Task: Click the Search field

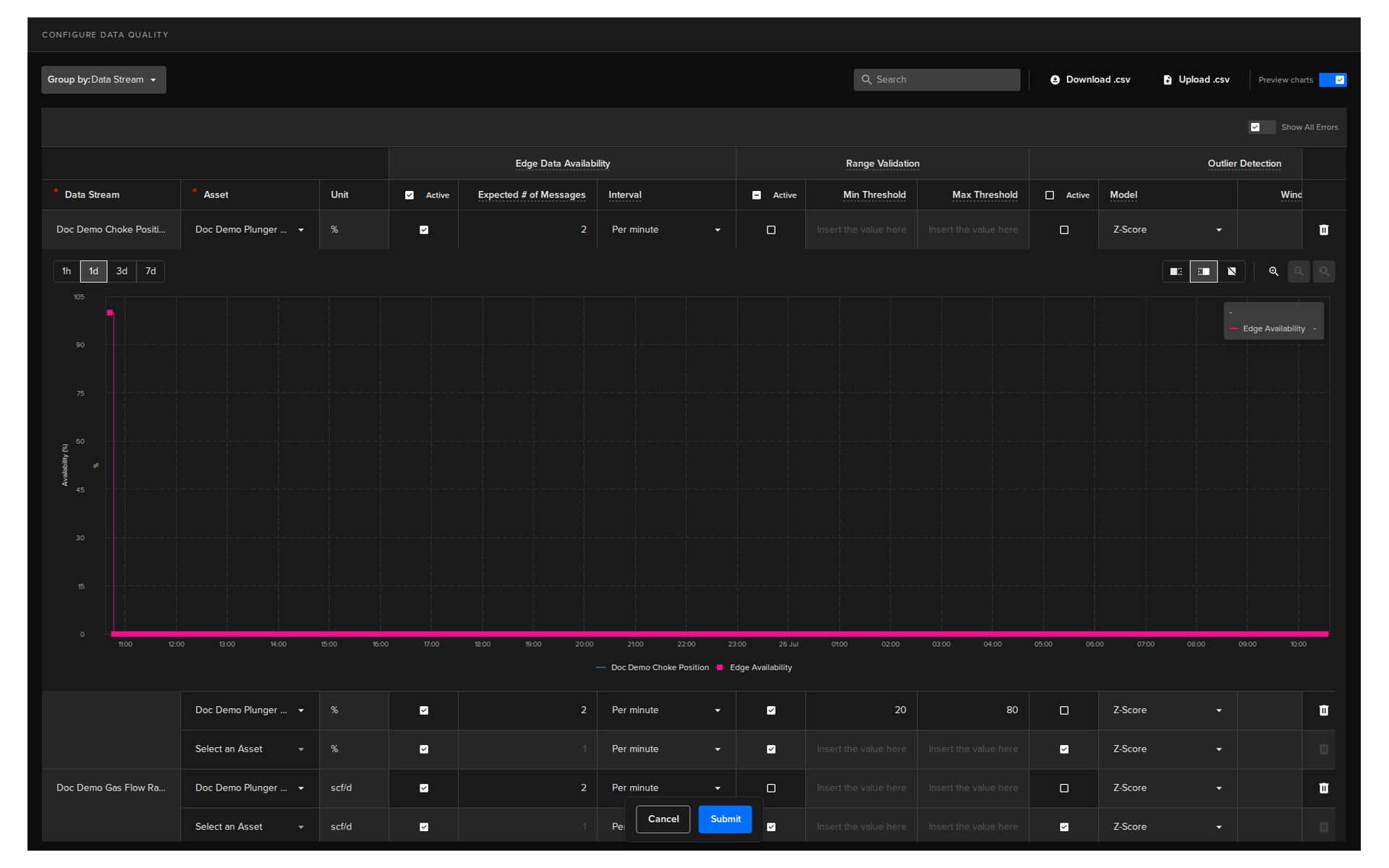Action: pyautogui.click(x=937, y=80)
